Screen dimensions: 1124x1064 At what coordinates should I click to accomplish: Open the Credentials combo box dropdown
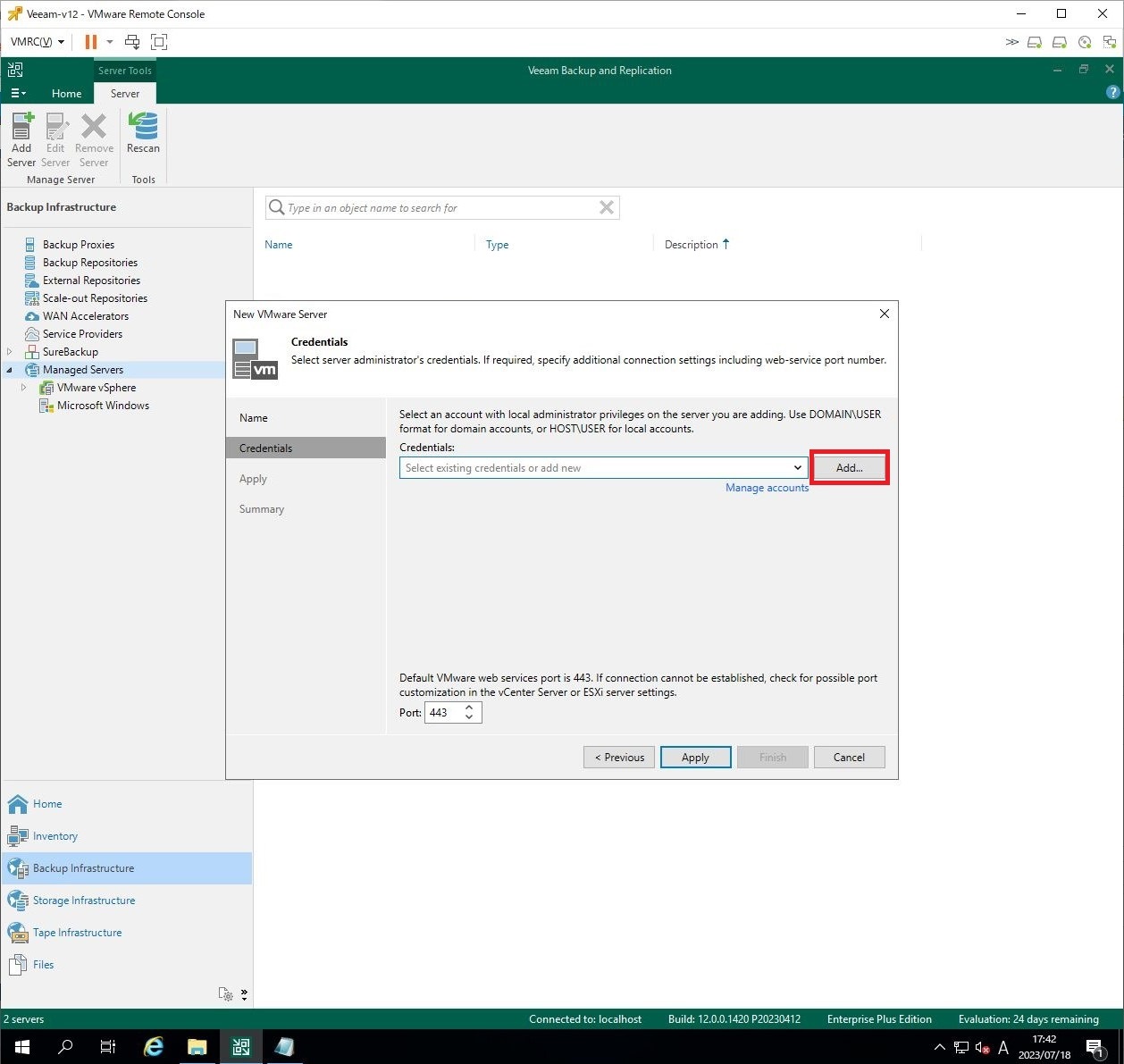click(x=797, y=468)
